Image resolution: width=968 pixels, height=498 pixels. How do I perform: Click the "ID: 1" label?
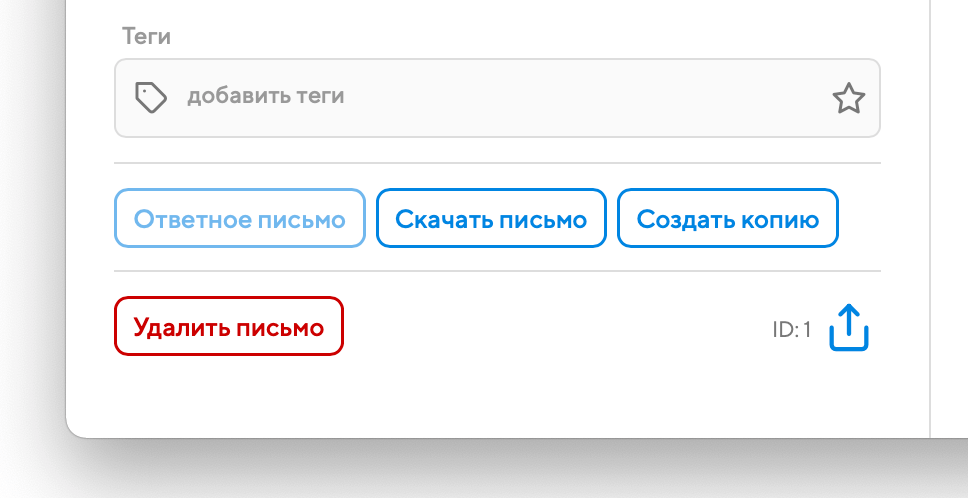(791, 329)
